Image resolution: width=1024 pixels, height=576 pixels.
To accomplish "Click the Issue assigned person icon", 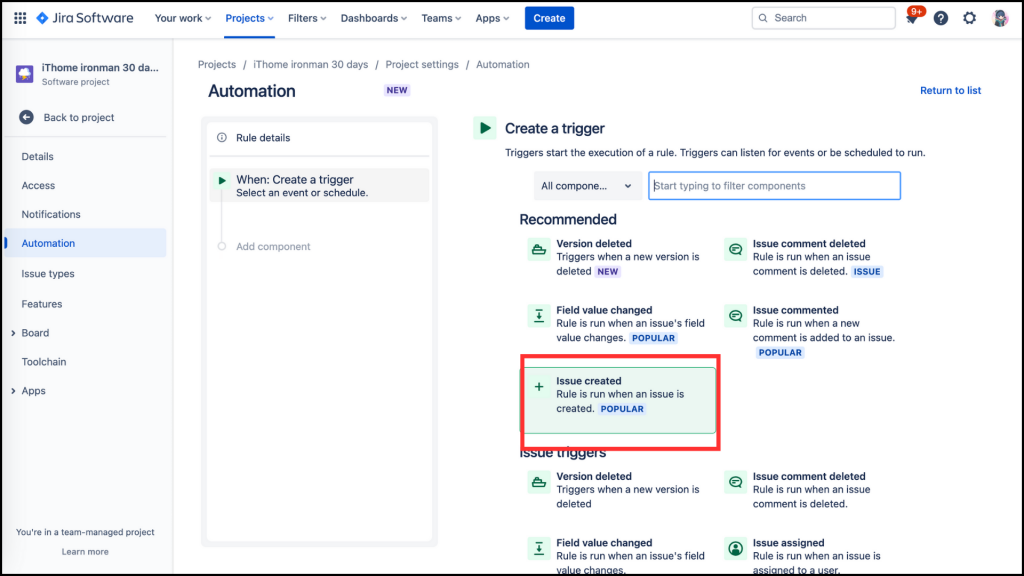I will point(735,549).
